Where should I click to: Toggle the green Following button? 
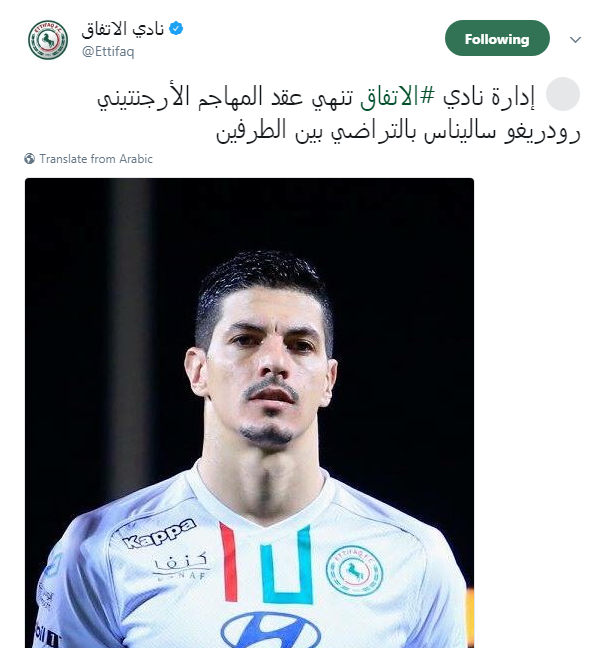497,38
